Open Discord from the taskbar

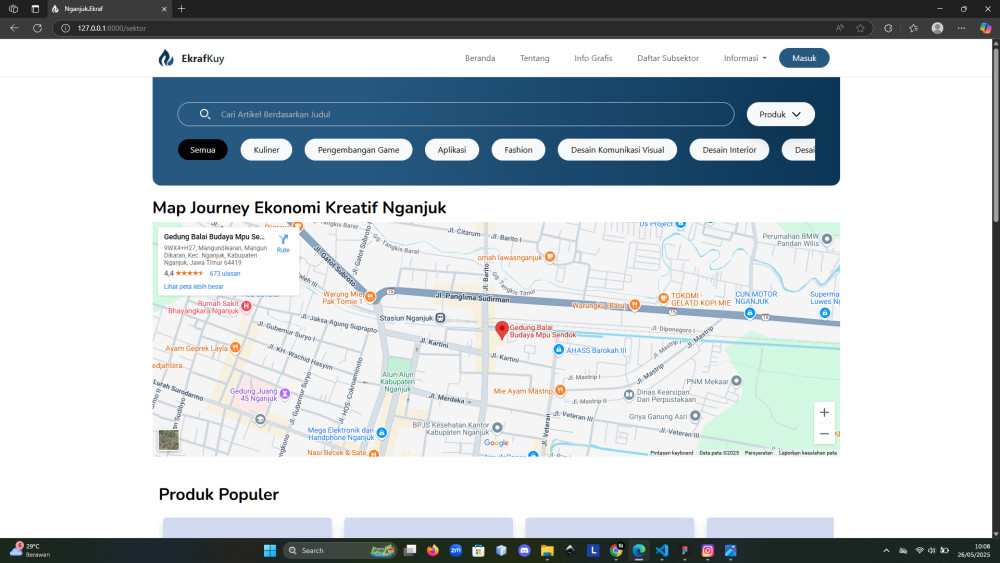[524, 550]
